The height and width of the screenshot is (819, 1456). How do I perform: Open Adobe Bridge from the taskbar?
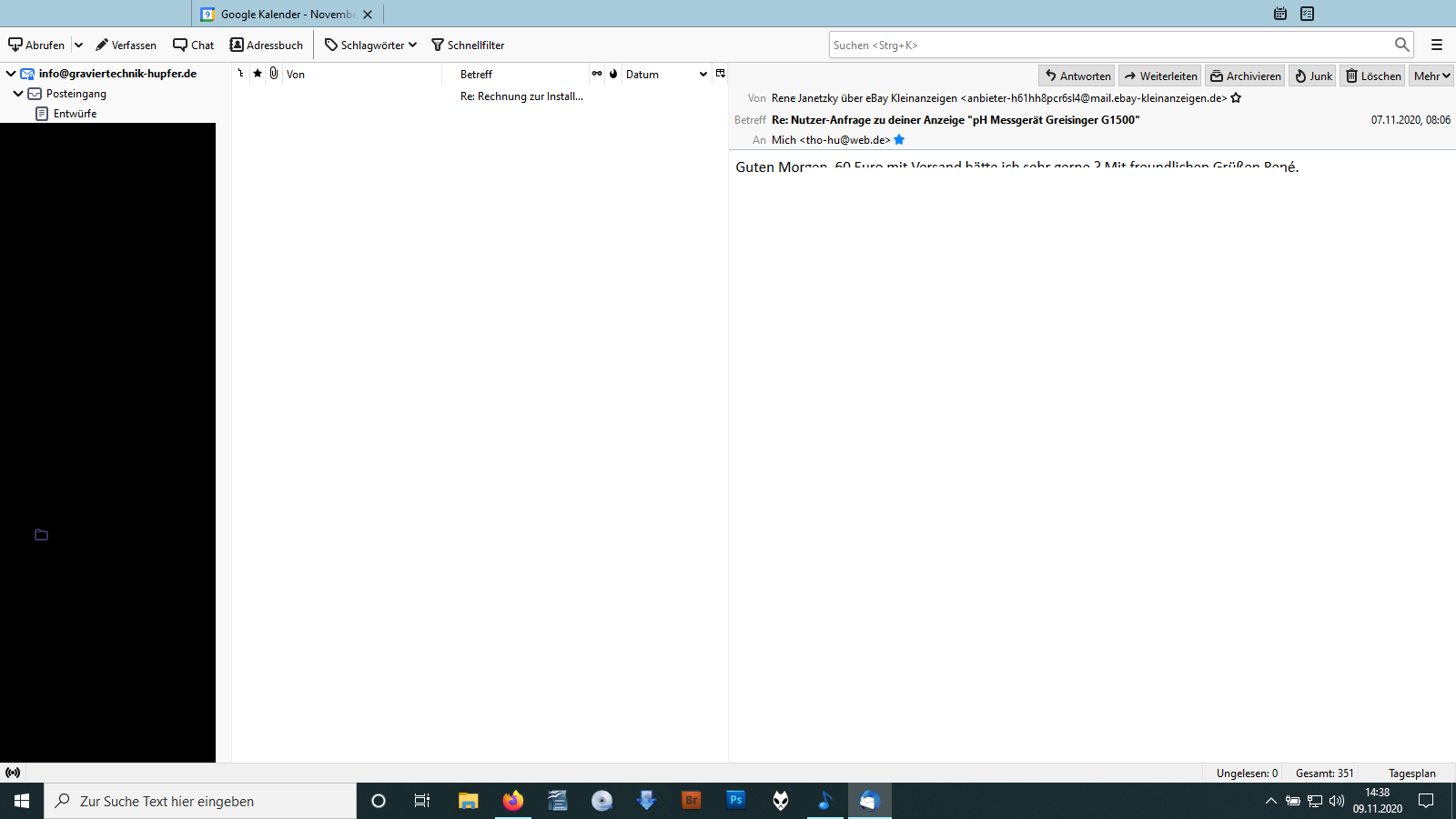pyautogui.click(x=692, y=801)
